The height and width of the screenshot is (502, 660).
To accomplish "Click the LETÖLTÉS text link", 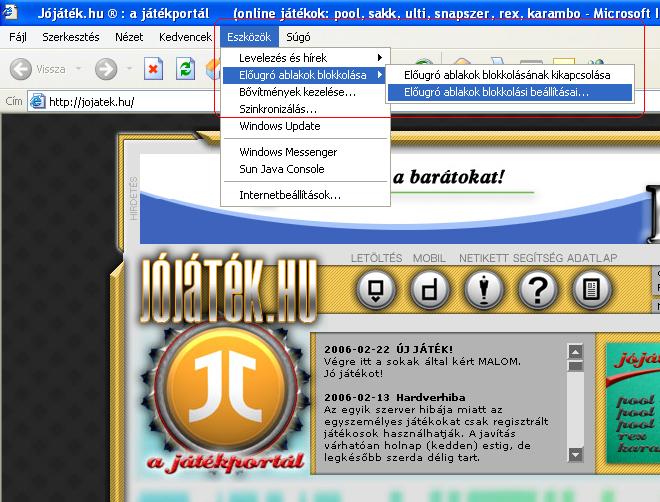I will click(x=376, y=258).
